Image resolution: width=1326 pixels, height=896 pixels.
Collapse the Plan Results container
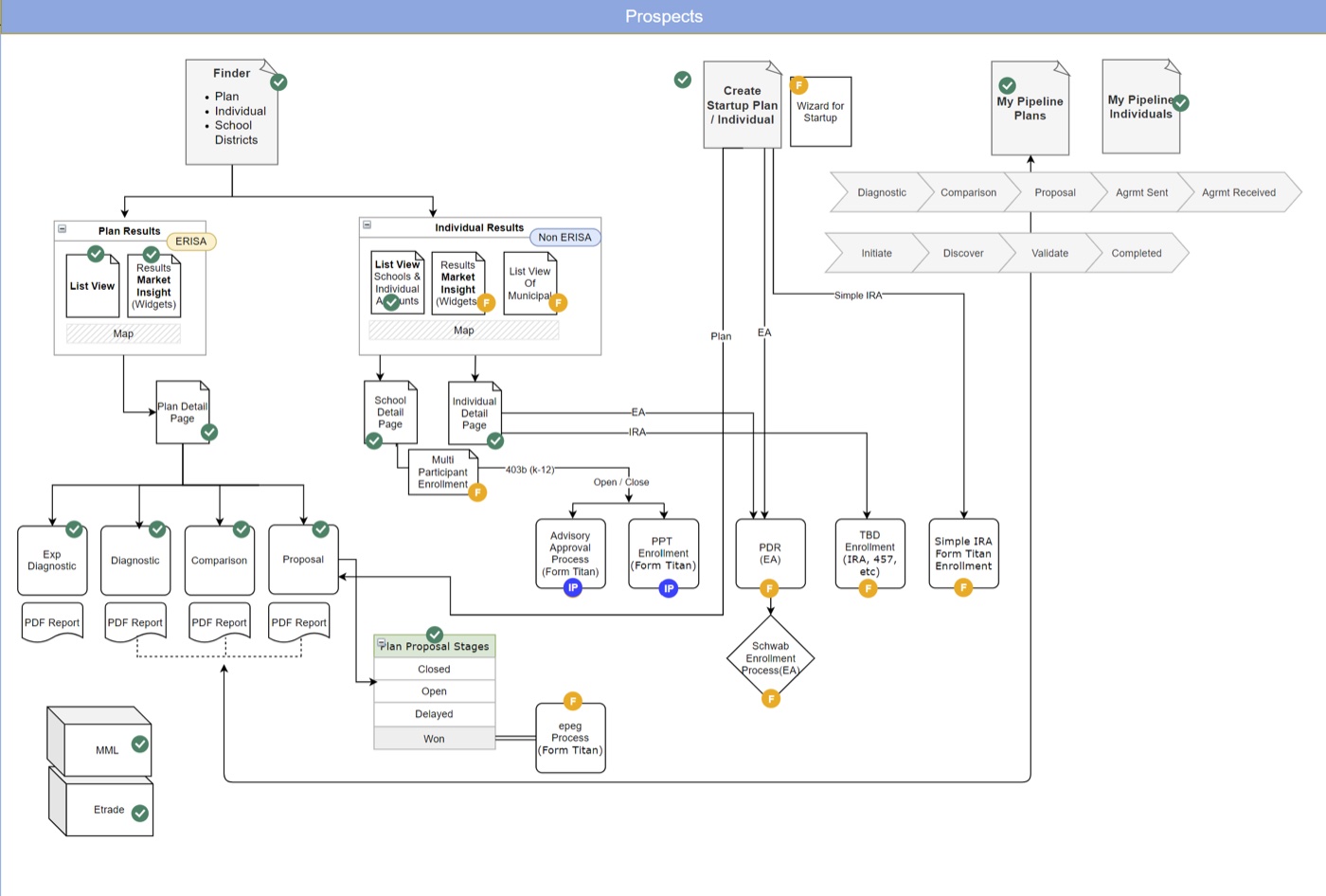63,228
